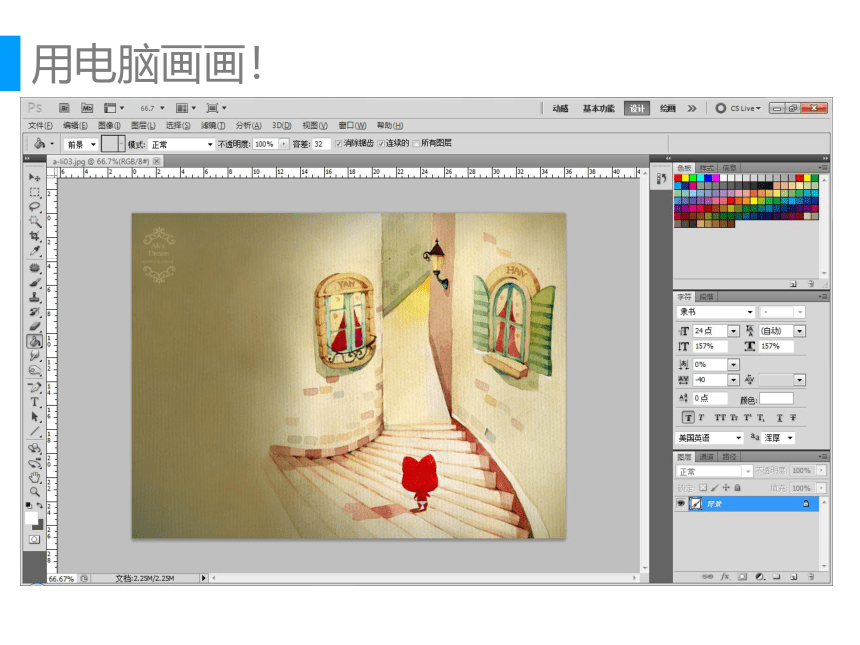Select the Pen tool
This screenshot has width=860, height=645.
[35, 387]
